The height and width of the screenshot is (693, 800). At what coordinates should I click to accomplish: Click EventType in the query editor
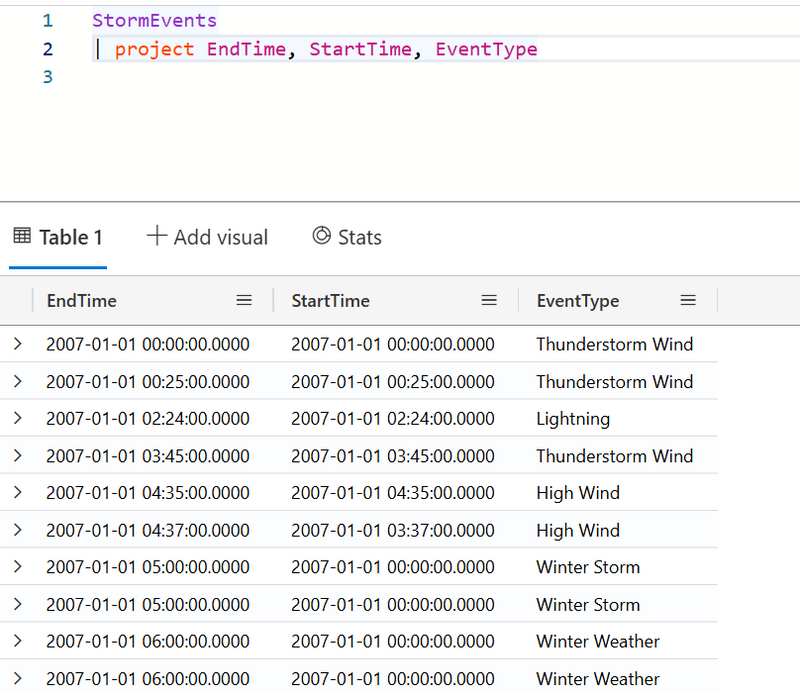(486, 50)
